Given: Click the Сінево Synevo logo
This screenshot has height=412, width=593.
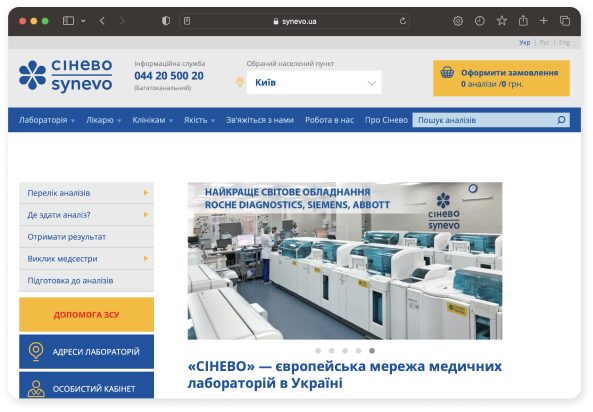Looking at the screenshot, I should point(66,76).
